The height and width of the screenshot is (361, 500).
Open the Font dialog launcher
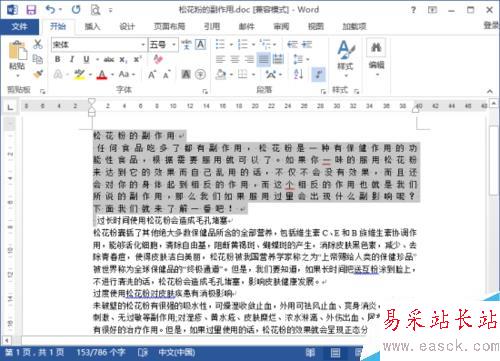[205, 91]
